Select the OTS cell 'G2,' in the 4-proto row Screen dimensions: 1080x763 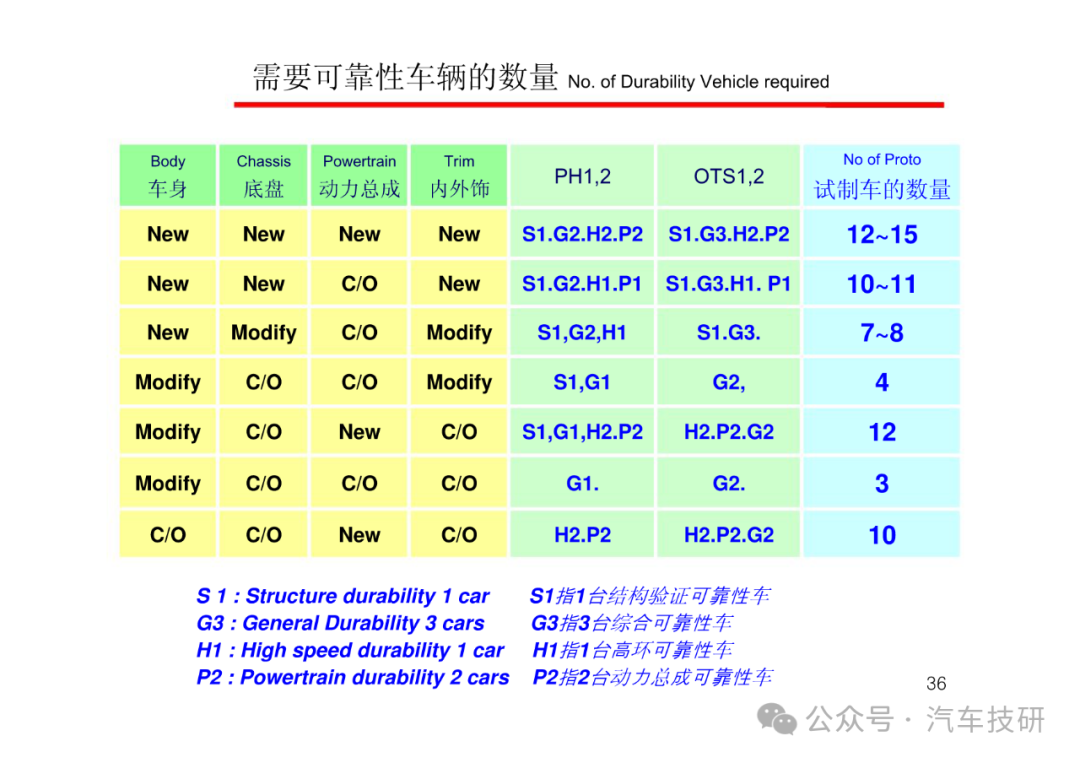pyautogui.click(x=729, y=382)
